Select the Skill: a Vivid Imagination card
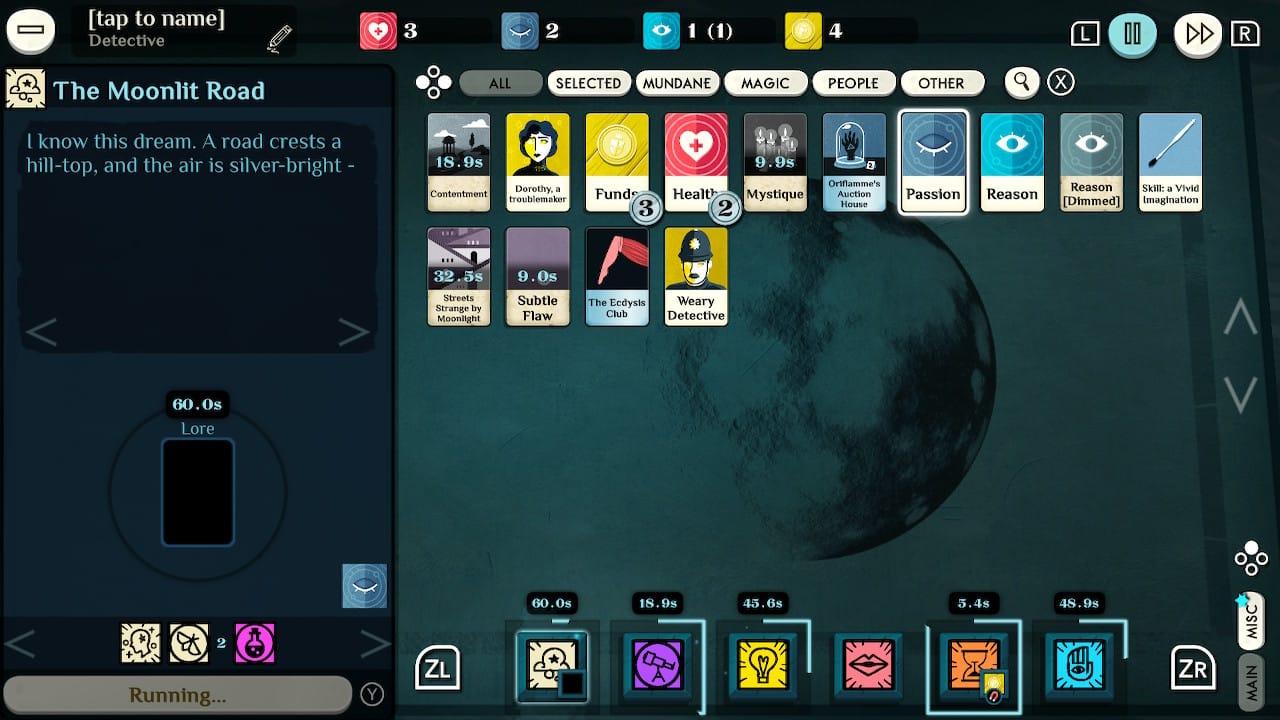This screenshot has height=720, width=1280. (x=1169, y=161)
